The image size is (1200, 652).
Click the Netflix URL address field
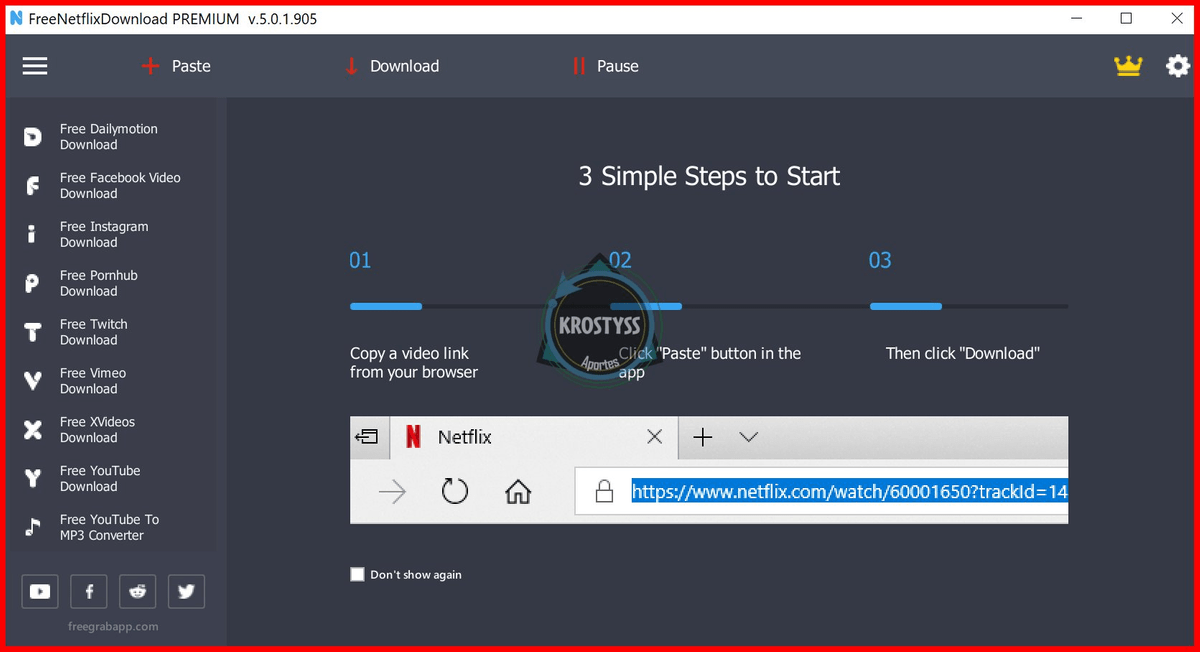click(x=848, y=491)
